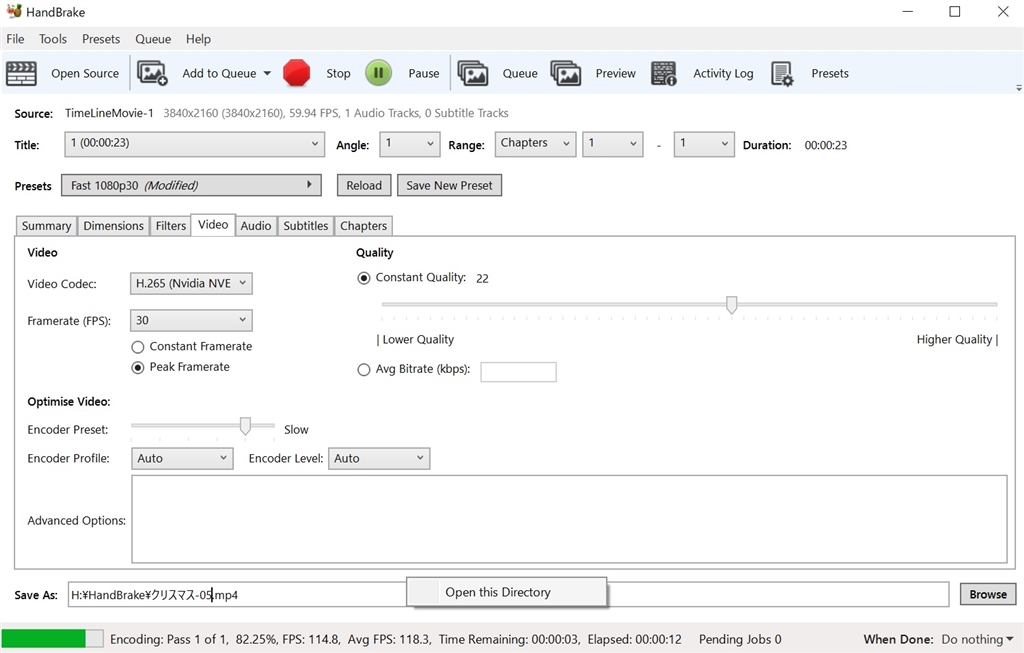The image size is (1024, 653).
Task: Select the Constant Quality radio button
Action: [364, 278]
